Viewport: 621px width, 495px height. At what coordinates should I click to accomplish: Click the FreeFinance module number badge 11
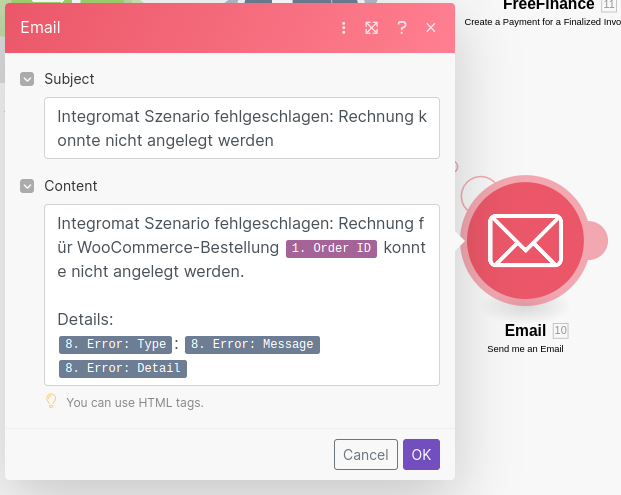point(609,5)
